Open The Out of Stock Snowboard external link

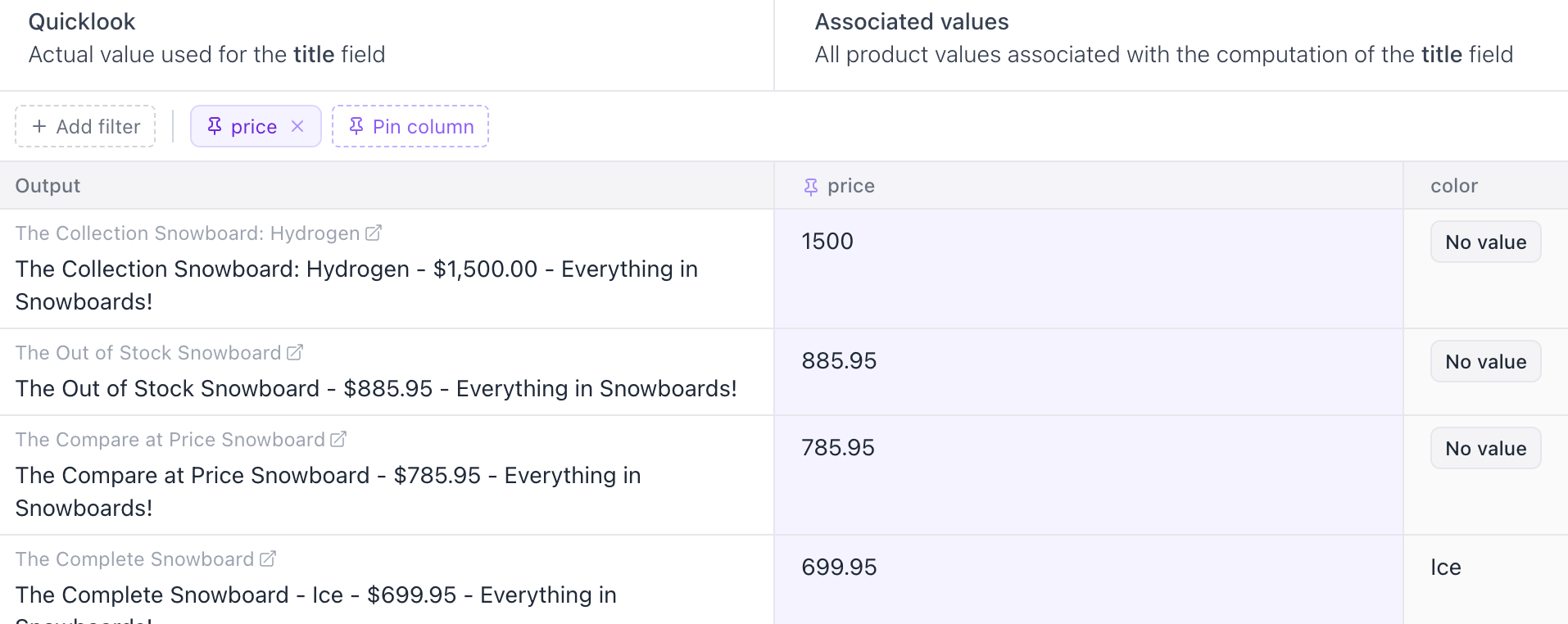pyautogui.click(x=294, y=351)
